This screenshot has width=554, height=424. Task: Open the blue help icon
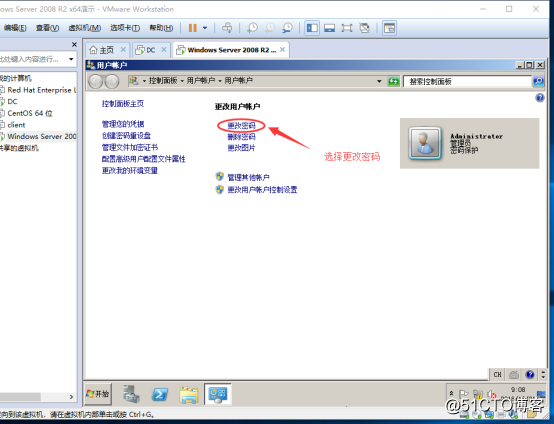(x=540, y=98)
